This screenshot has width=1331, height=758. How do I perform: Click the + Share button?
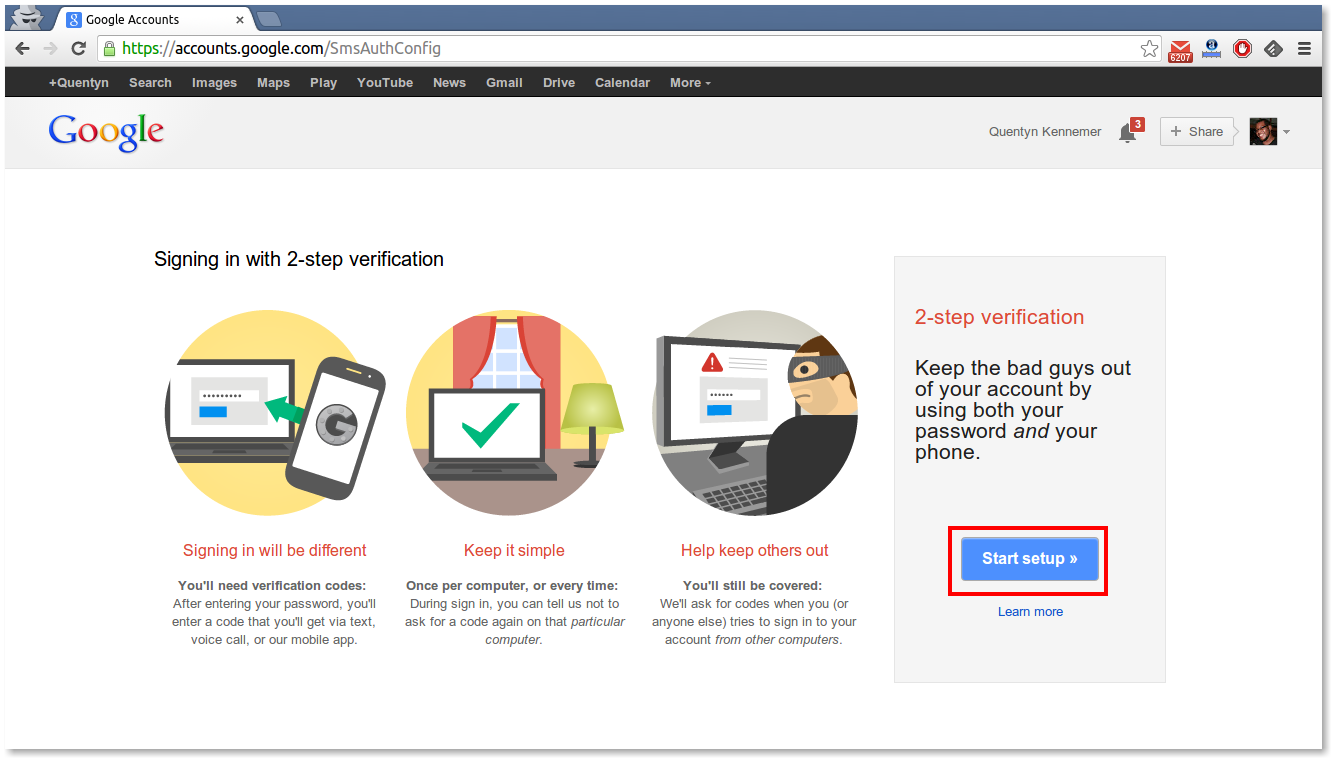click(x=1196, y=131)
